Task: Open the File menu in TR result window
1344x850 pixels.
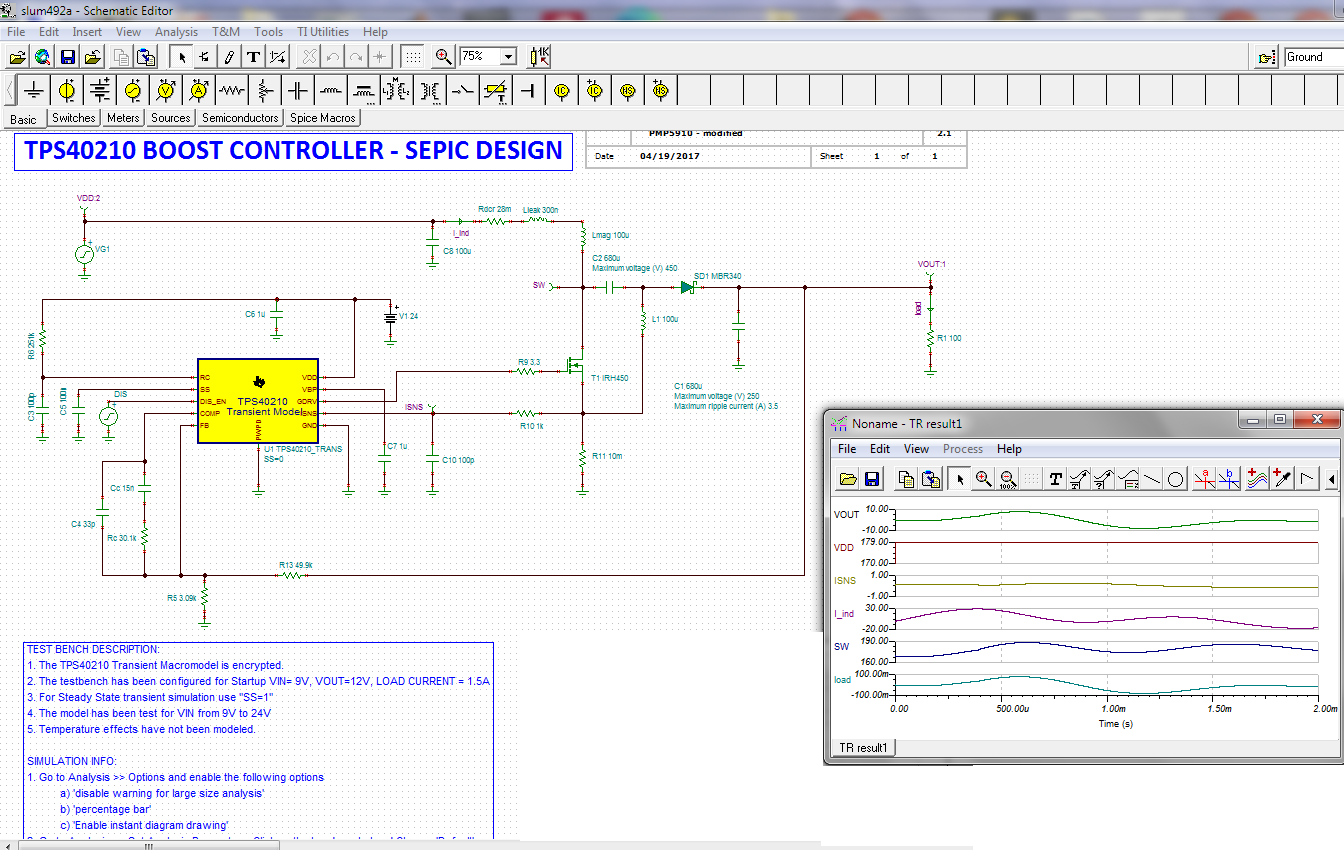Action: (847, 449)
